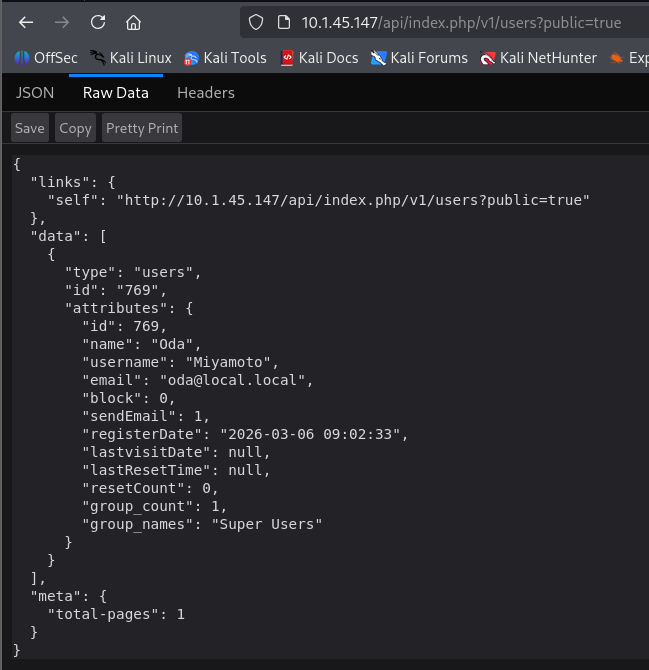Open the OffSec bookmark
The width and height of the screenshot is (649, 670).
tap(46, 58)
